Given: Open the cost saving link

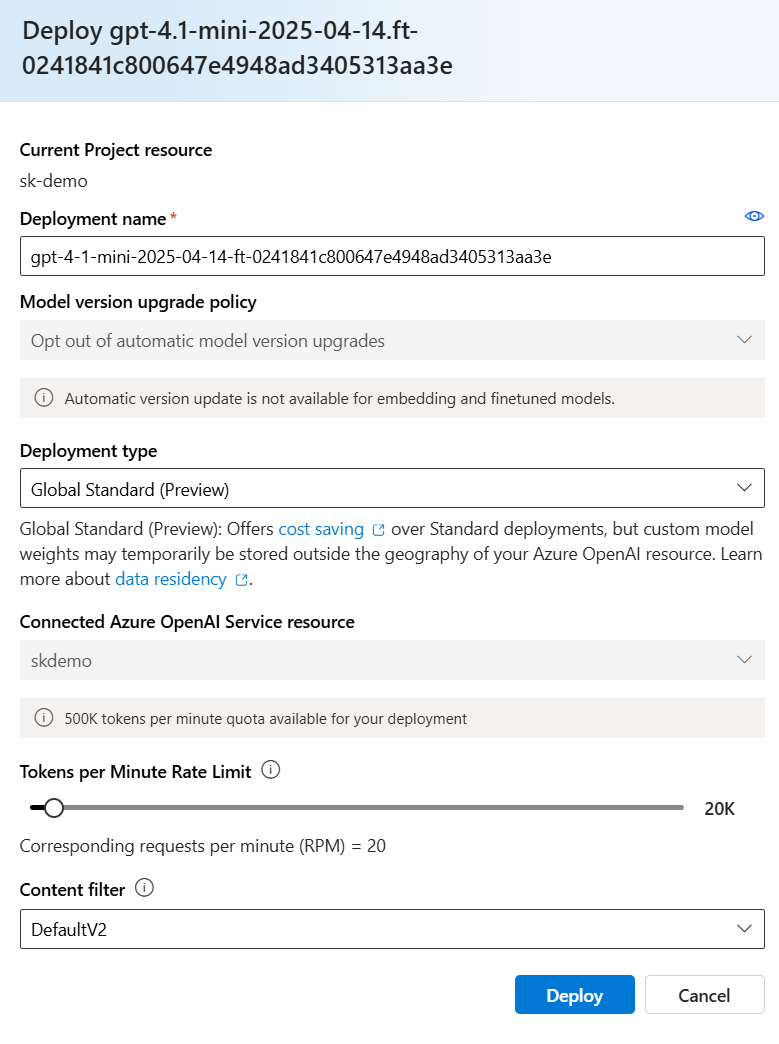Looking at the screenshot, I should pos(321,529).
